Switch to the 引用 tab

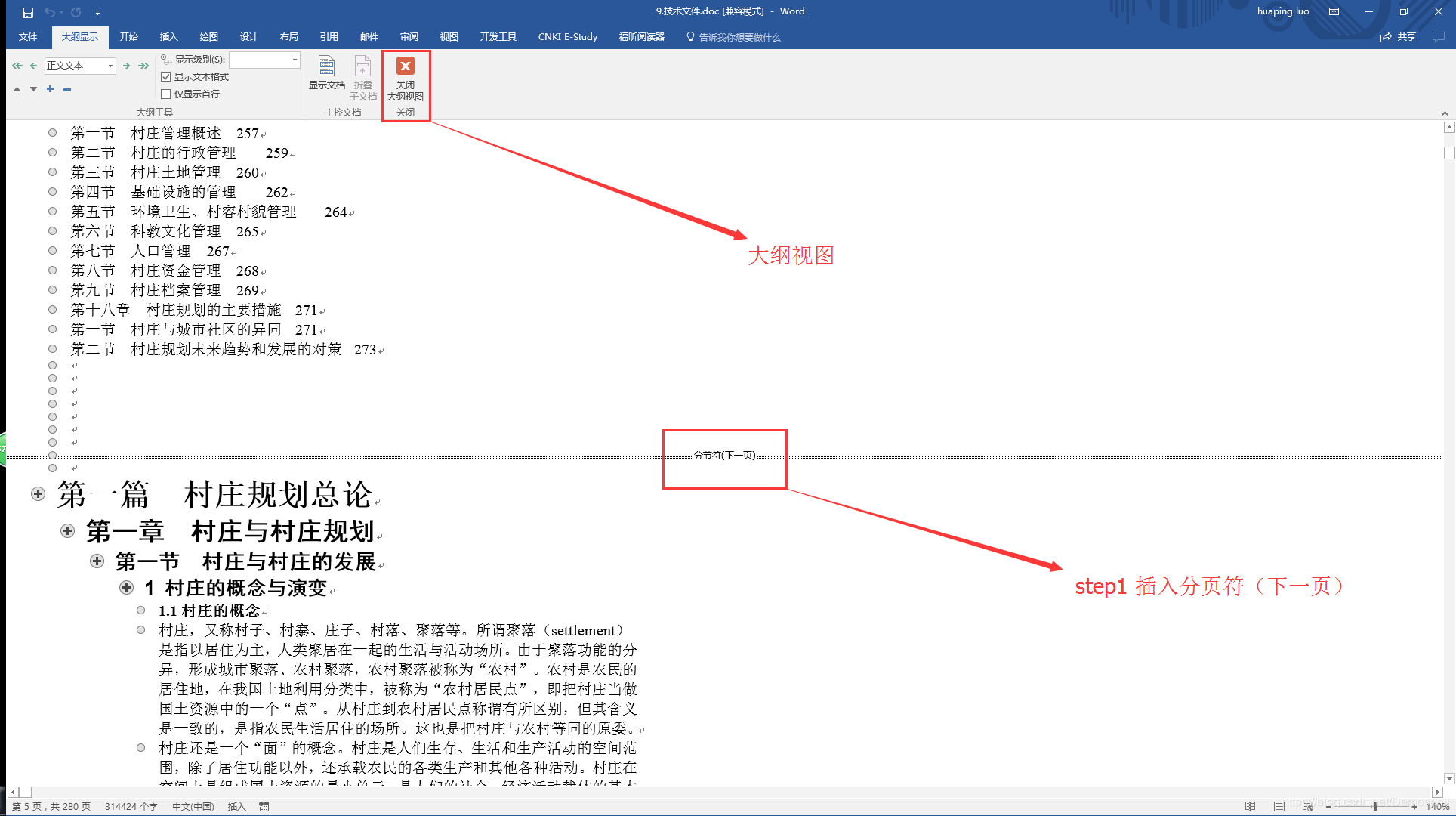[329, 37]
